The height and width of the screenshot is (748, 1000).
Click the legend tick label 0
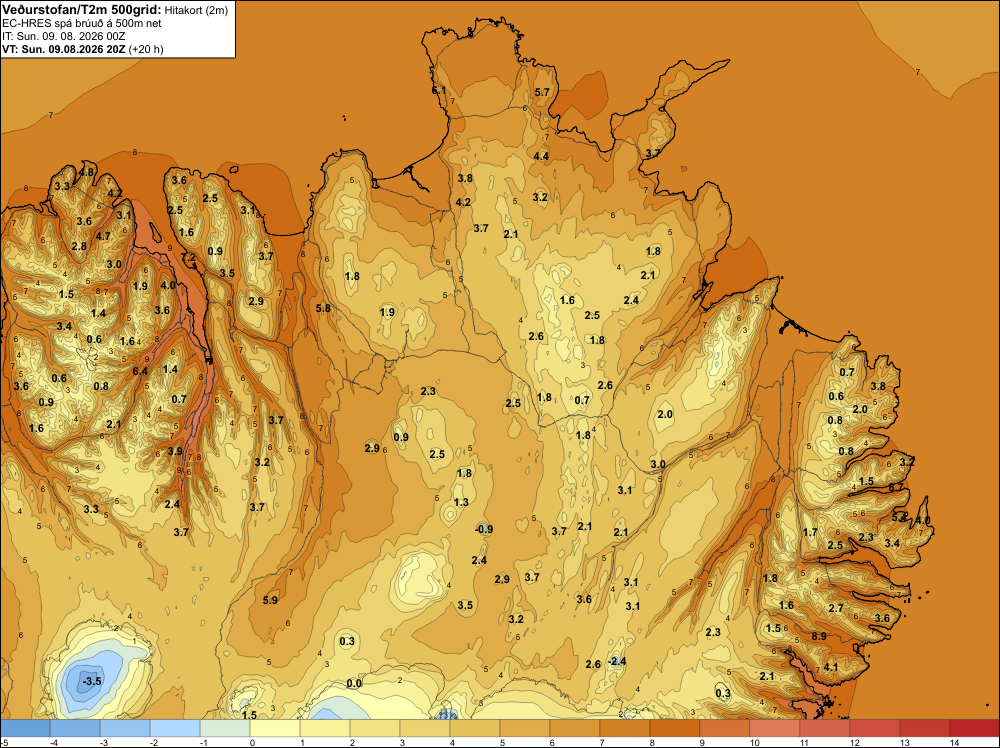pyautogui.click(x=252, y=742)
